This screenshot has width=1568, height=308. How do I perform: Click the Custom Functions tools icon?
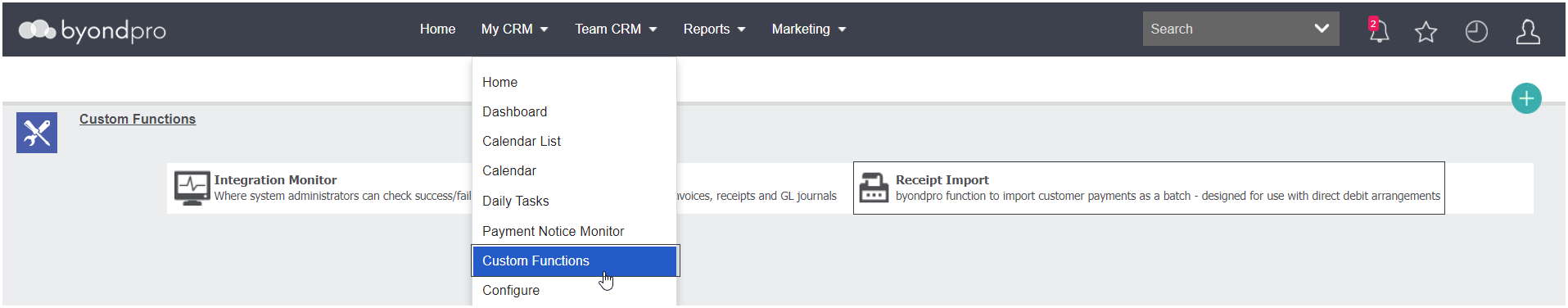coord(37,133)
